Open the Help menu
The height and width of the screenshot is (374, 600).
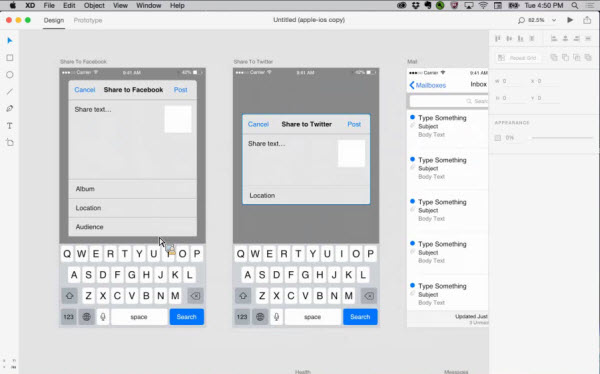tap(177, 5)
